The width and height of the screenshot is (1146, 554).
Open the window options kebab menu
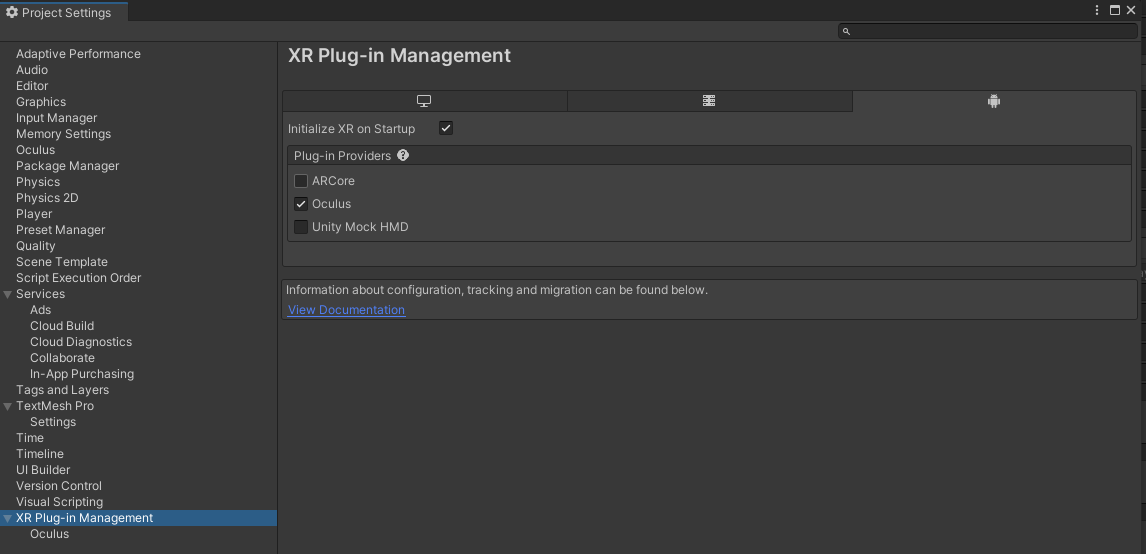click(x=1097, y=10)
